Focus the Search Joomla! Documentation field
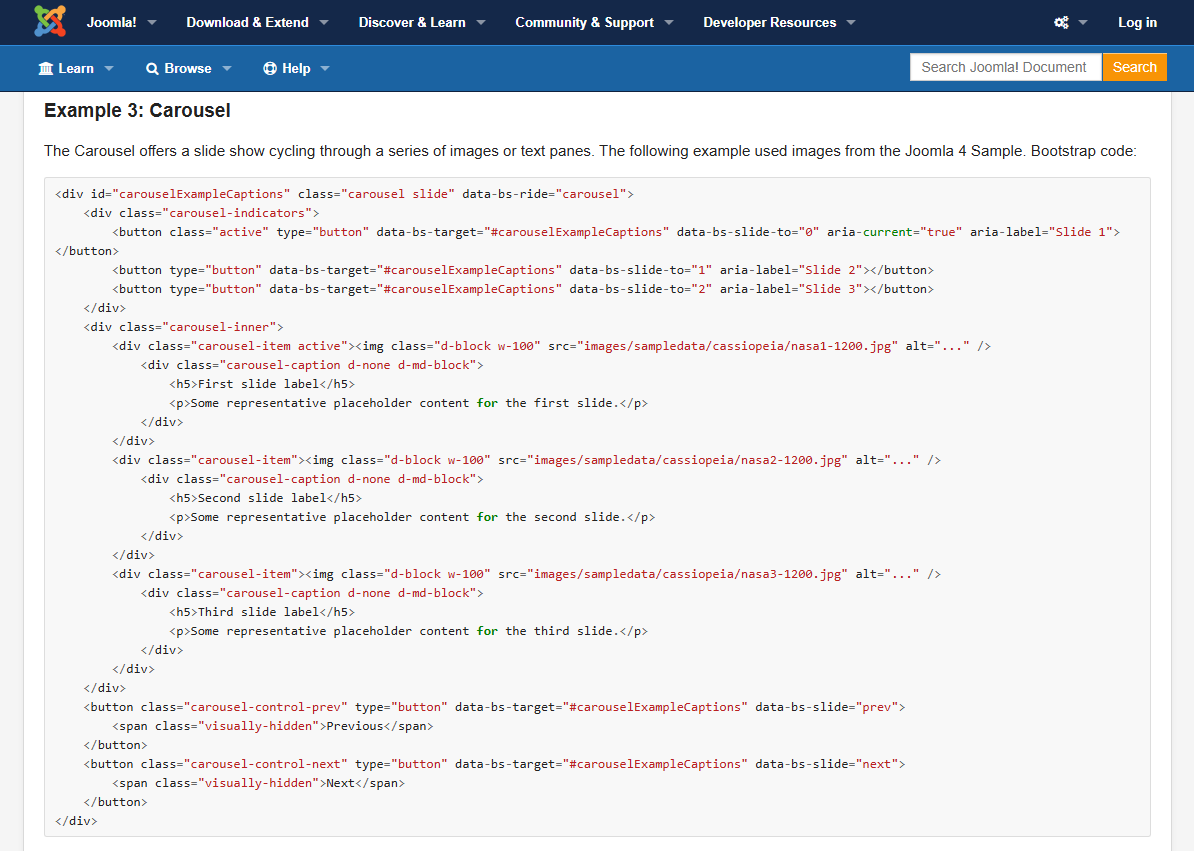Screen dimensions: 1194x851 point(1004,67)
